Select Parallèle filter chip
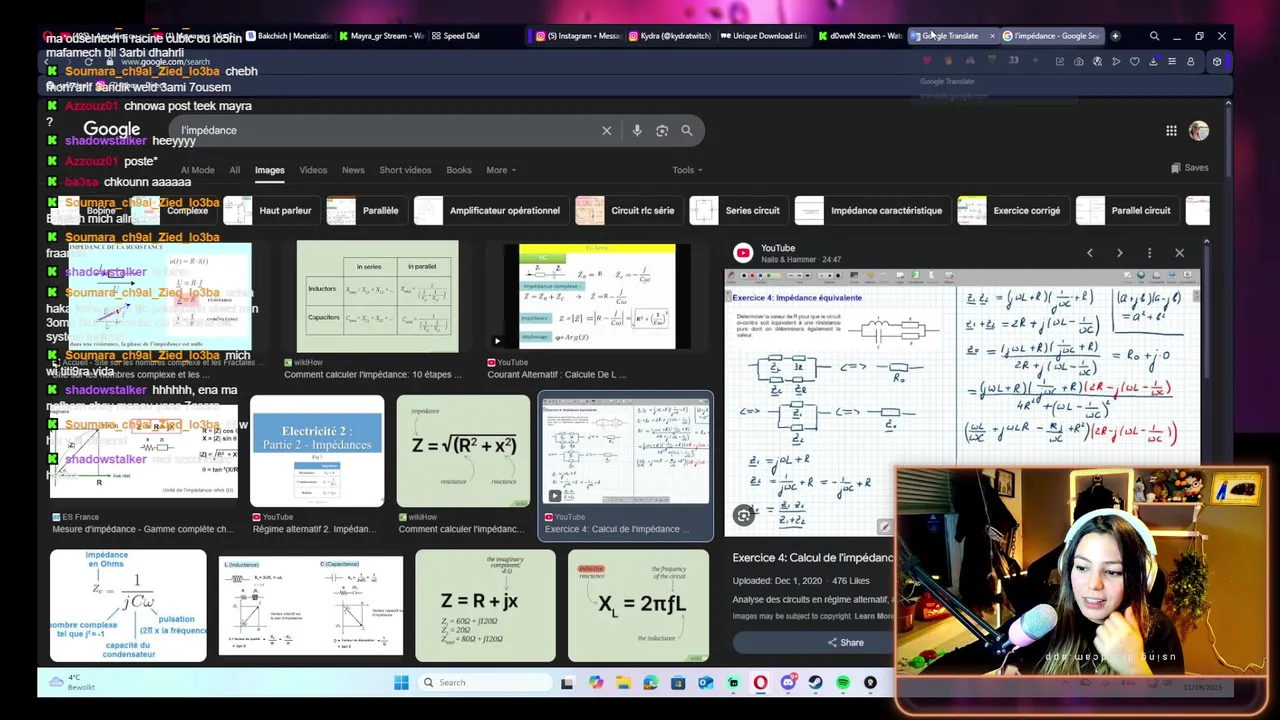This screenshot has height=720, width=1280. 364,211
